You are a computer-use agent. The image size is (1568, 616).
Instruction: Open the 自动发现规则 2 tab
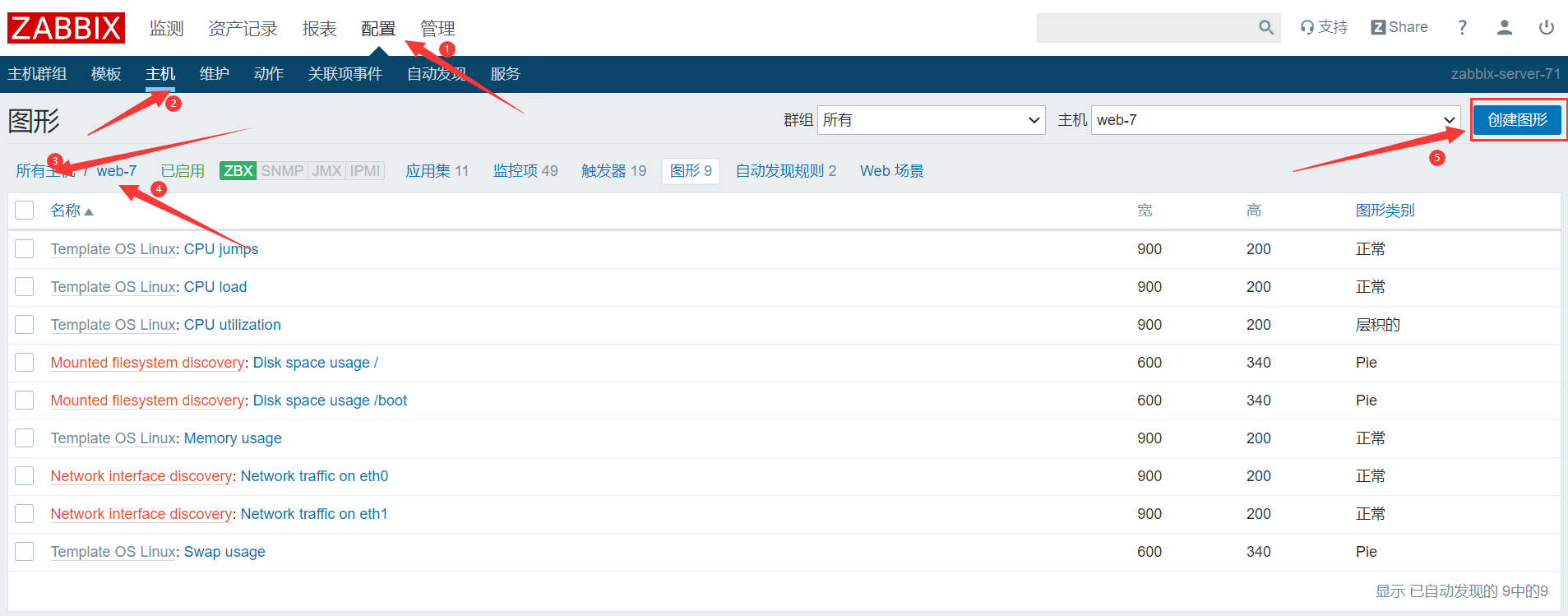tap(785, 171)
